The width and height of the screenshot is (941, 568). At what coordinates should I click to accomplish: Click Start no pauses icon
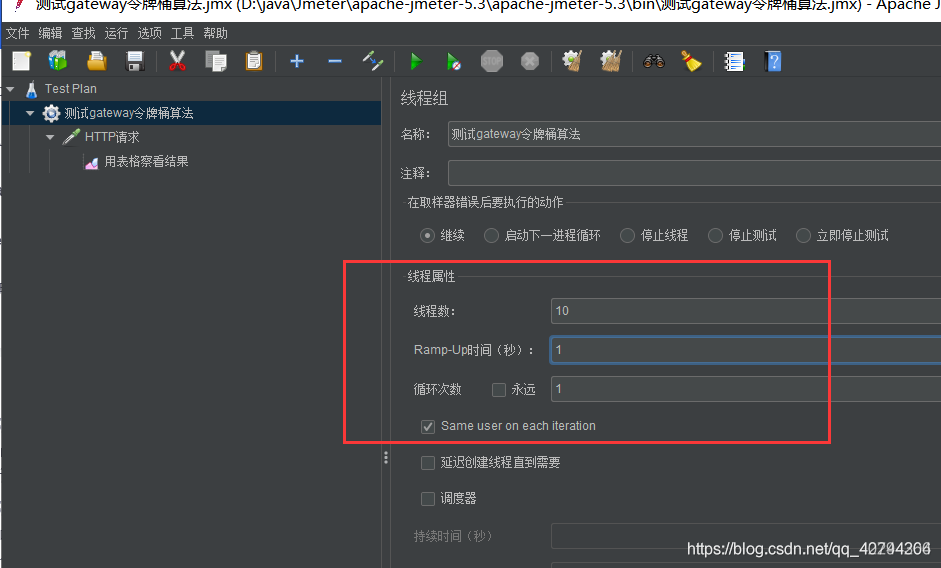454,61
